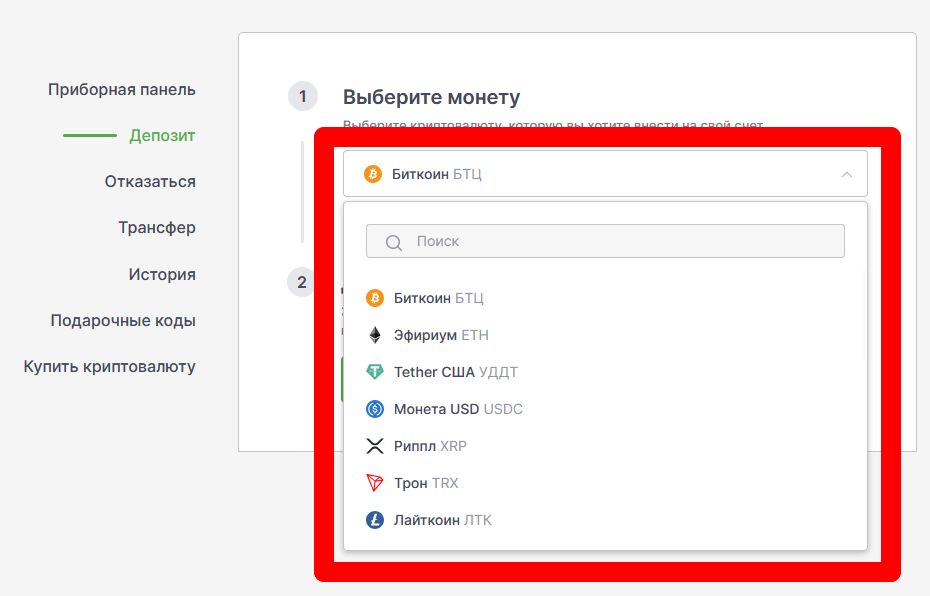Click the Ethereum diamond icon
This screenshot has width=930, height=596.
(x=375, y=335)
